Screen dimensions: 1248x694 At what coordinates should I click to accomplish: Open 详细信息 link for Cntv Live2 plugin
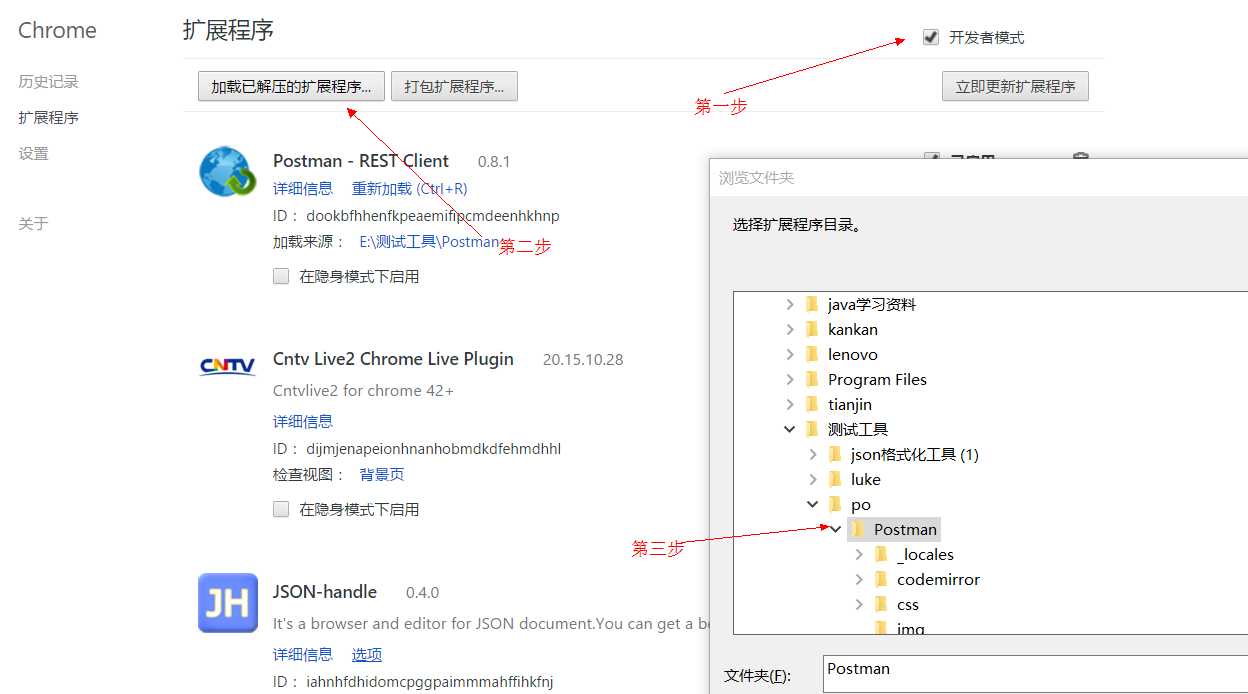tap(303, 422)
